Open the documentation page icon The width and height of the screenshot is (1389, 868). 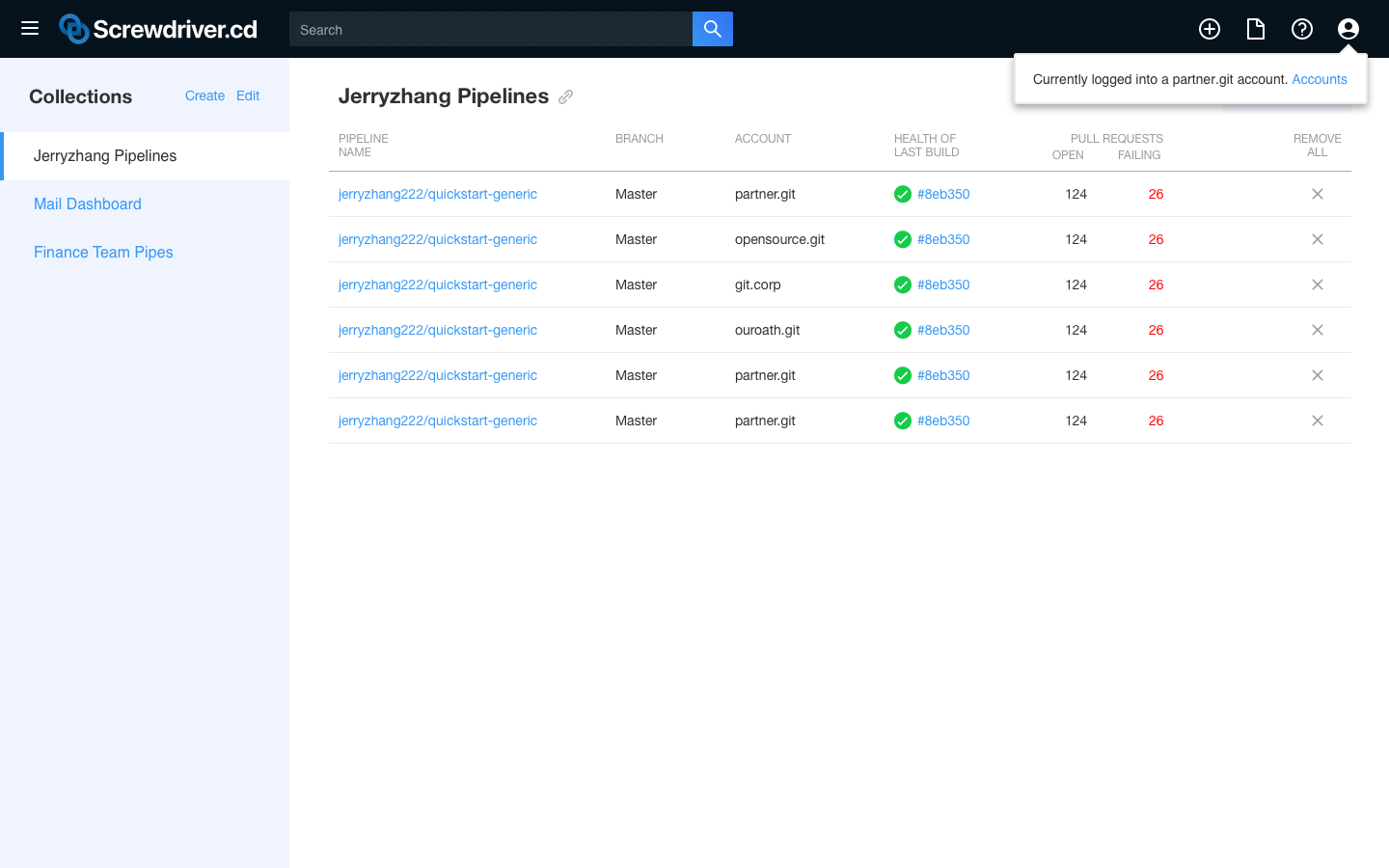pyautogui.click(x=1256, y=29)
